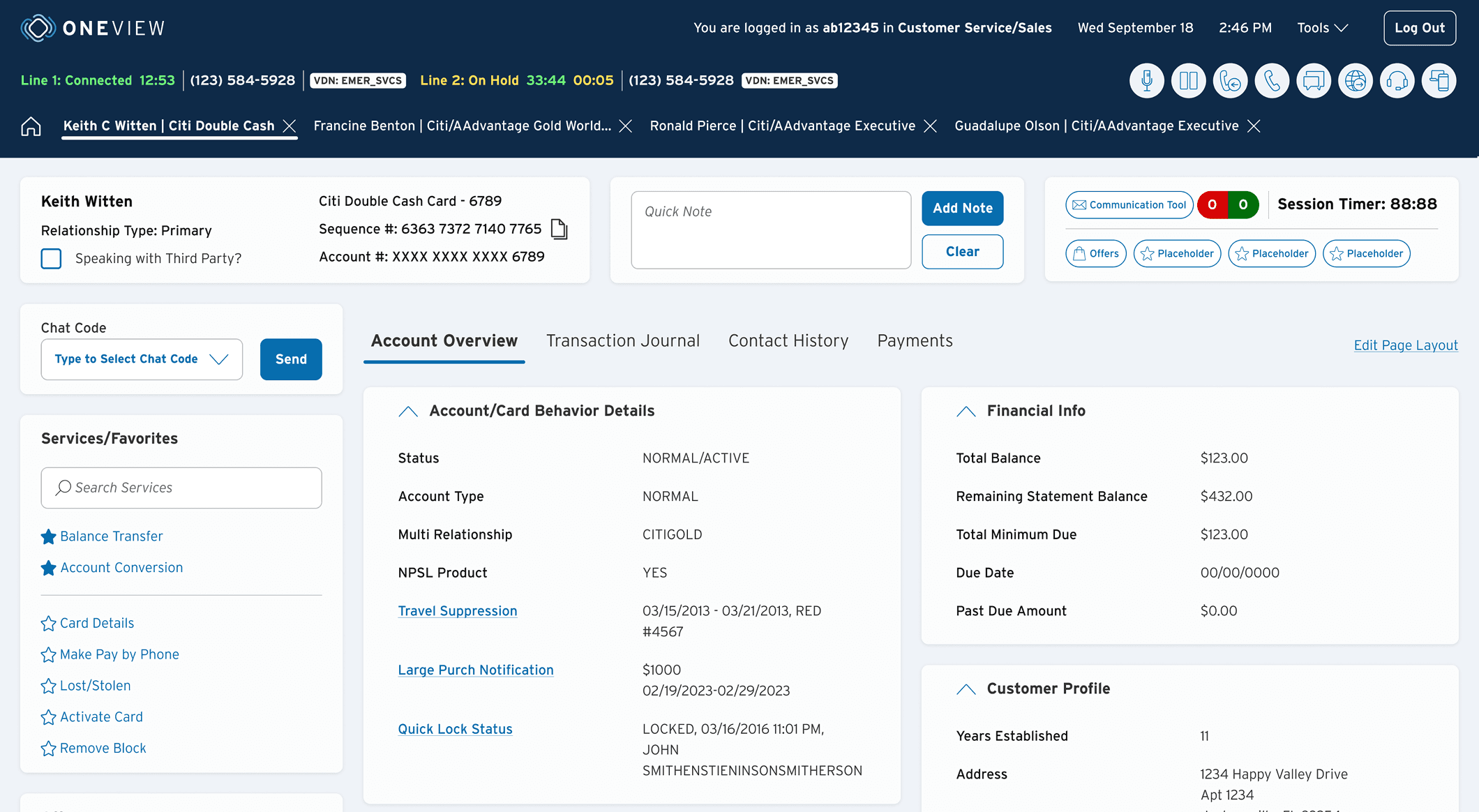This screenshot has height=812, width=1479.
Task: Open the Quick Lock Status link
Action: tap(455, 730)
